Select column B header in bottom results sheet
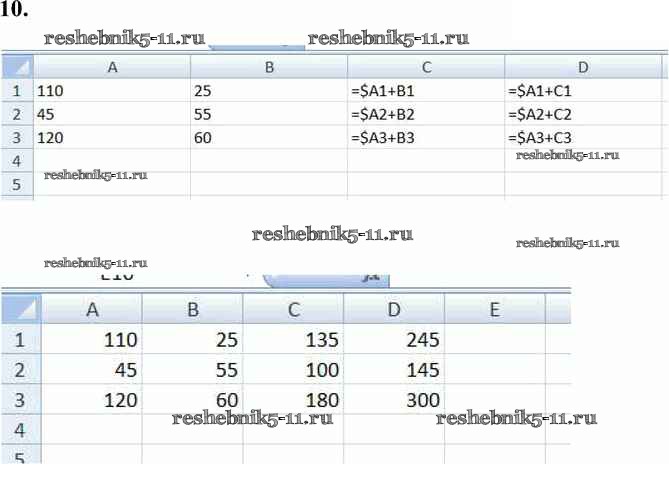Image resolution: width=669 pixels, height=497 pixels. click(193, 310)
